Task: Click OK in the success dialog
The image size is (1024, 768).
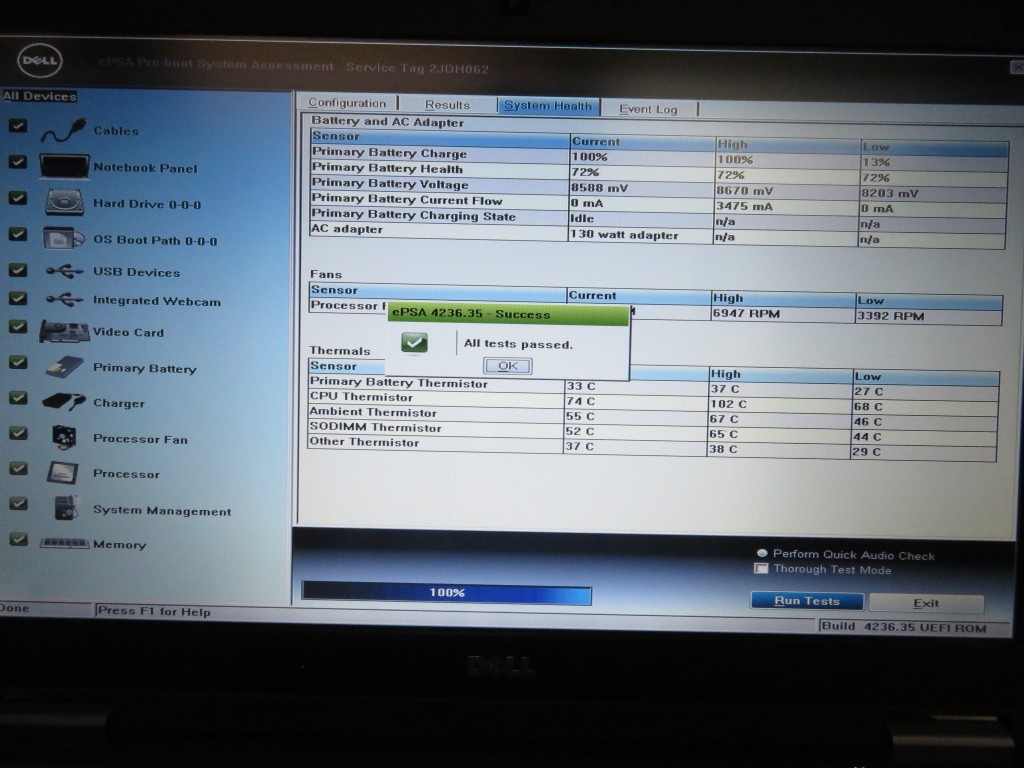Action: click(x=507, y=366)
